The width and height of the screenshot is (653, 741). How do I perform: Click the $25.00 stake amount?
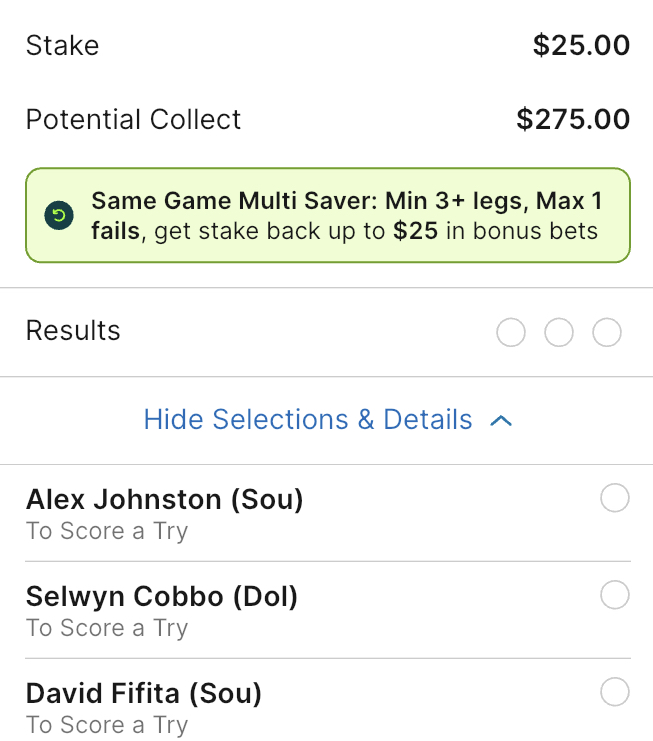click(581, 45)
